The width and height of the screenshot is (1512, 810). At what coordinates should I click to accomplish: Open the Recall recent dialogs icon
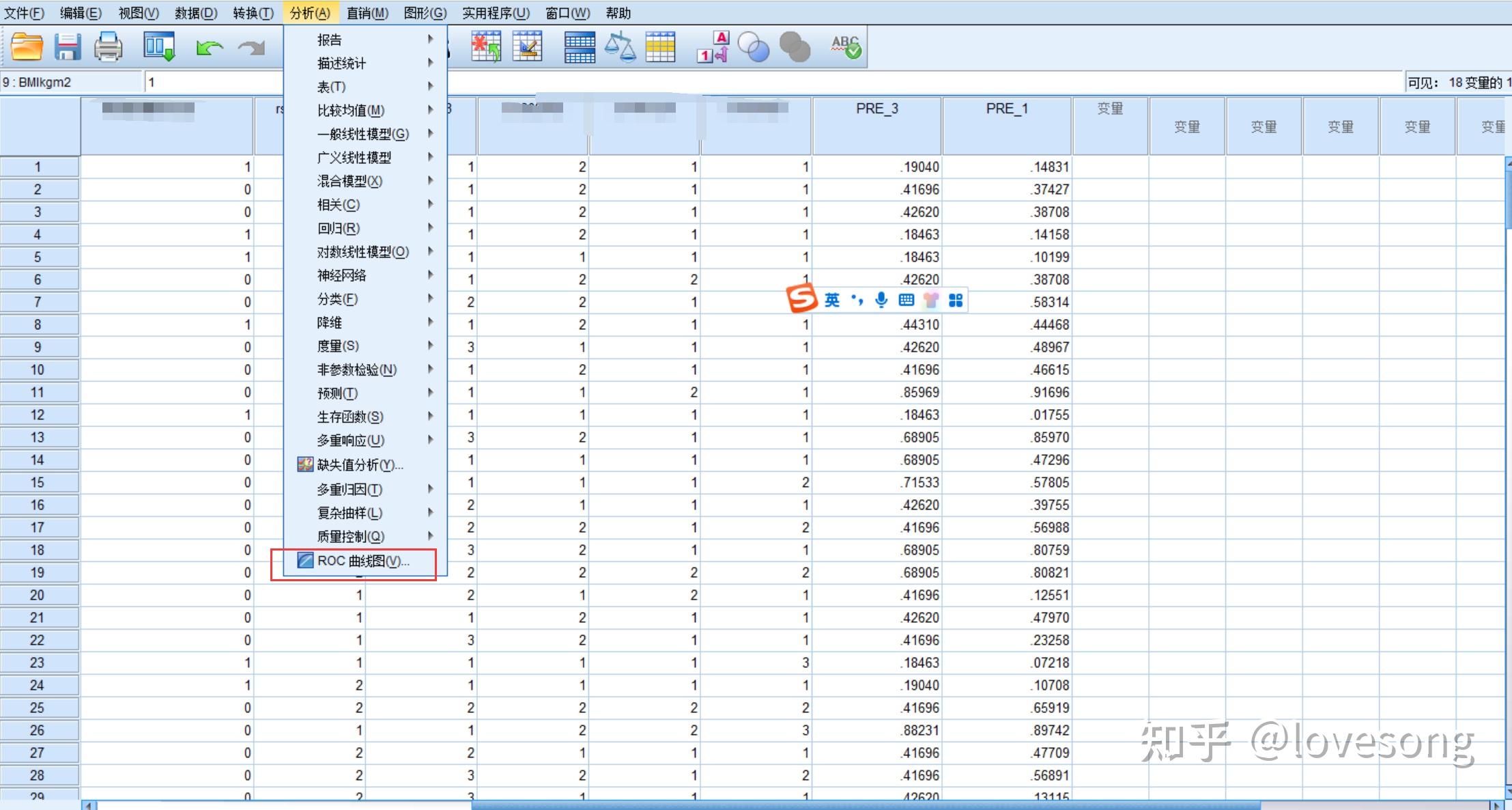coord(158,47)
